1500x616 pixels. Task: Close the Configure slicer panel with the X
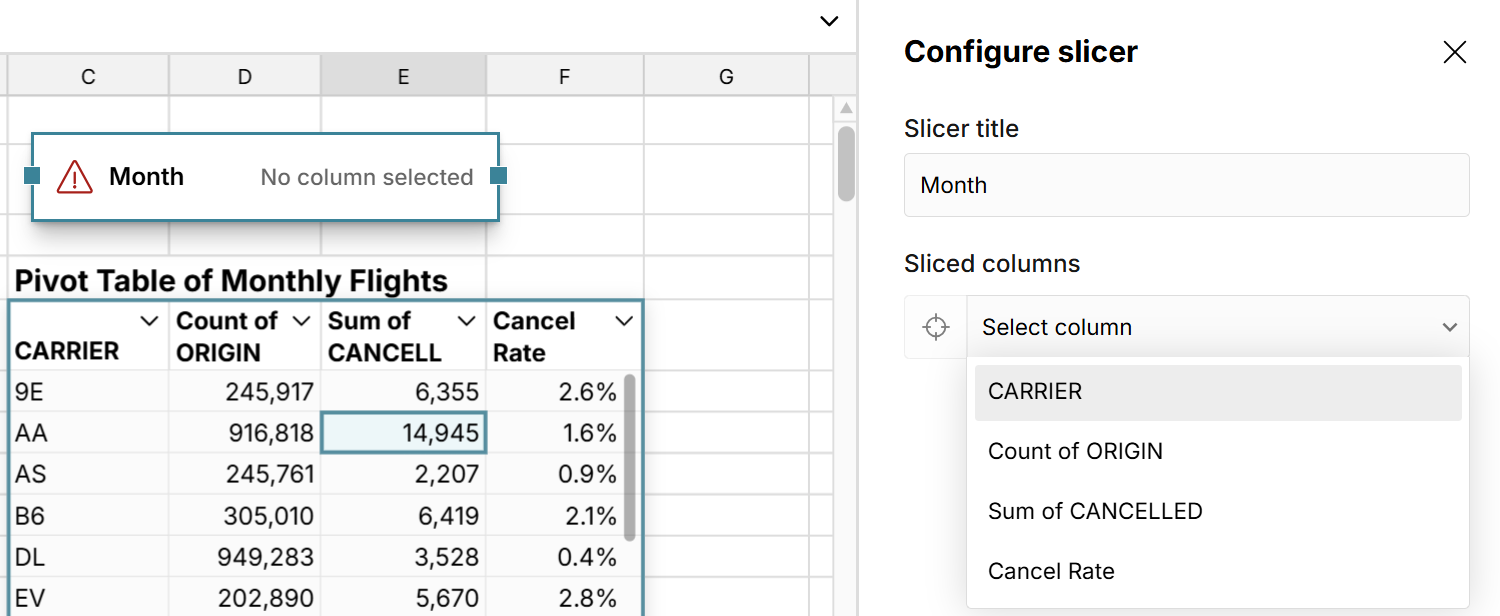point(1455,51)
